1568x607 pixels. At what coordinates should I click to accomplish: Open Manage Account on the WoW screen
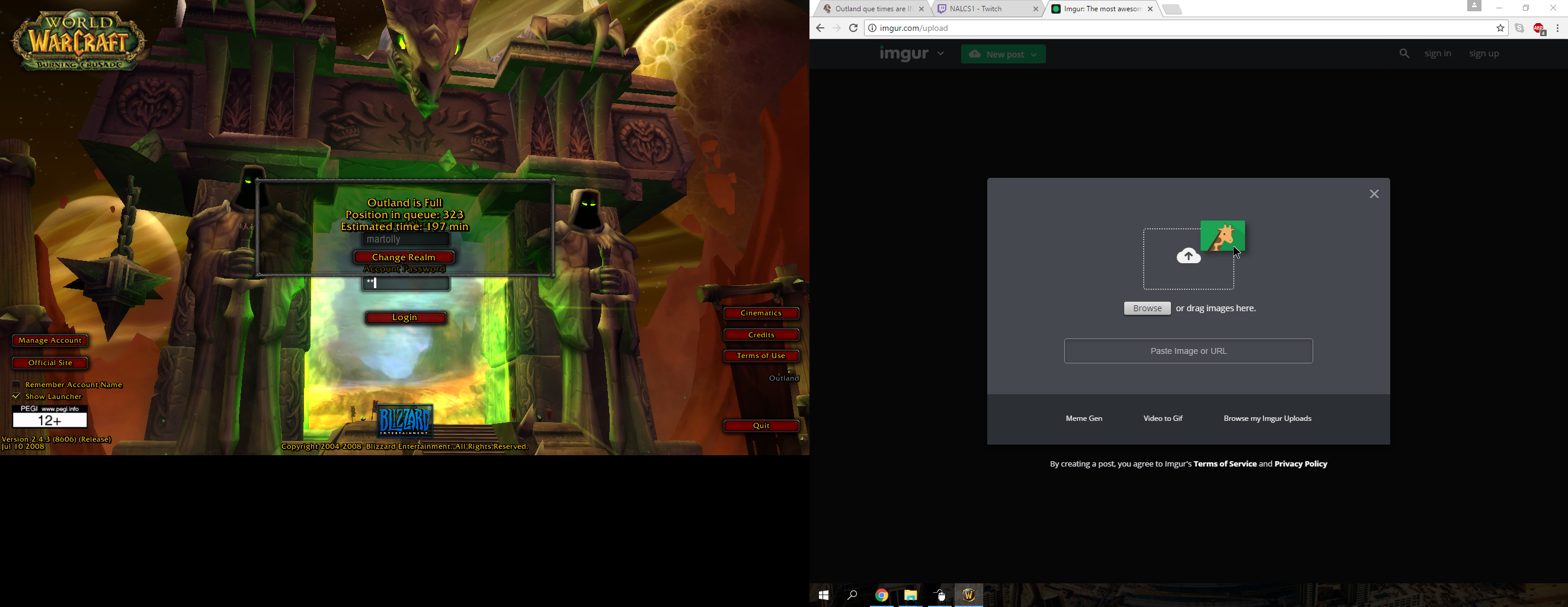click(x=50, y=340)
